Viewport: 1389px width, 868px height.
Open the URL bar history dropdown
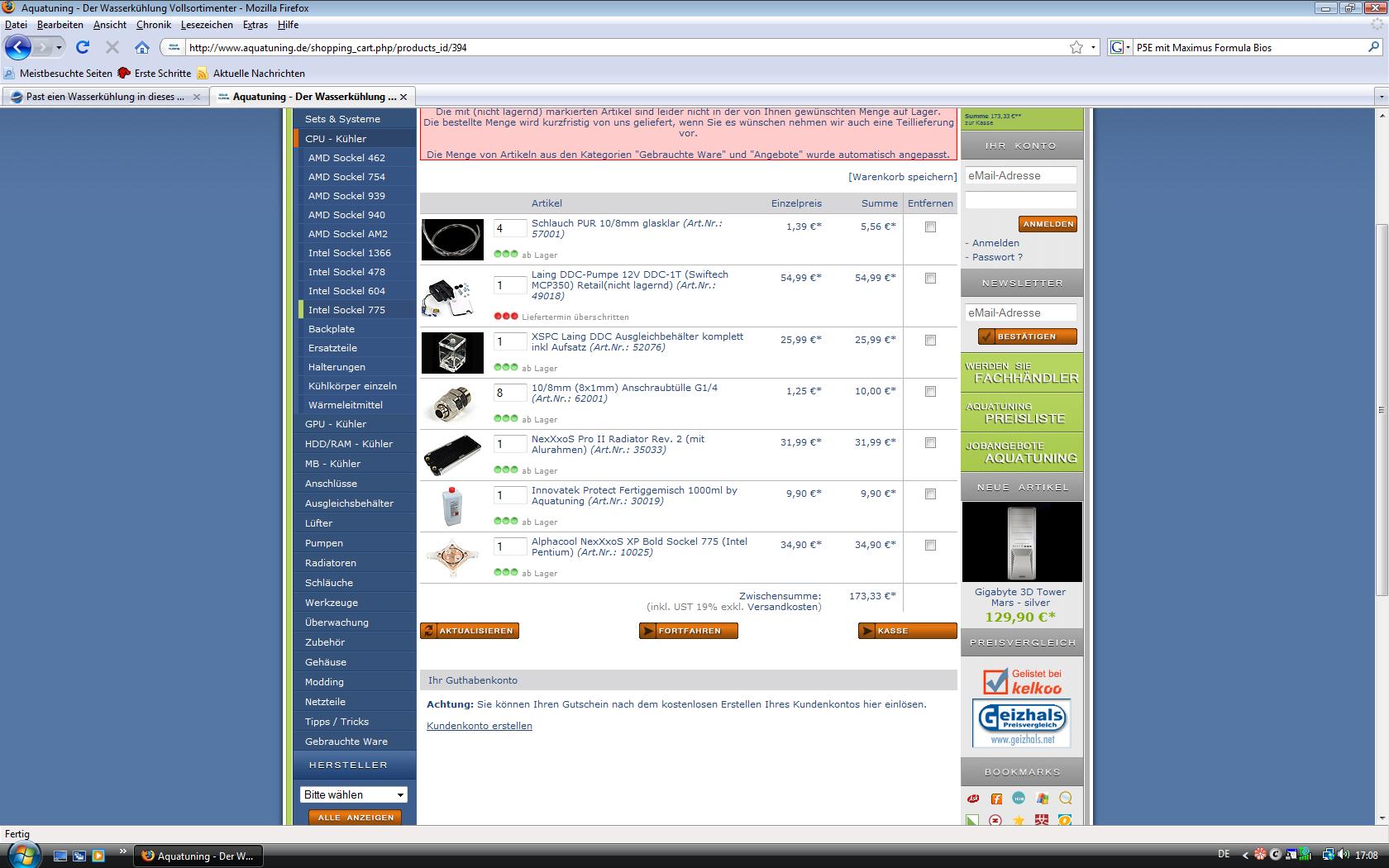[x=1093, y=47]
